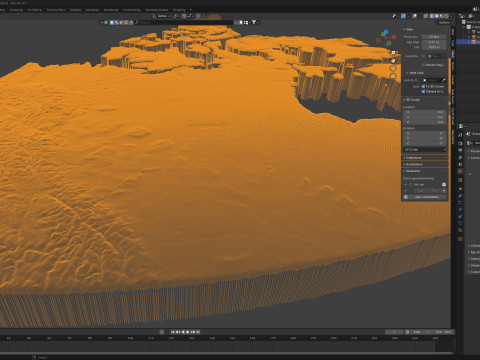Click the viewport pan hand gizmo

393,61
